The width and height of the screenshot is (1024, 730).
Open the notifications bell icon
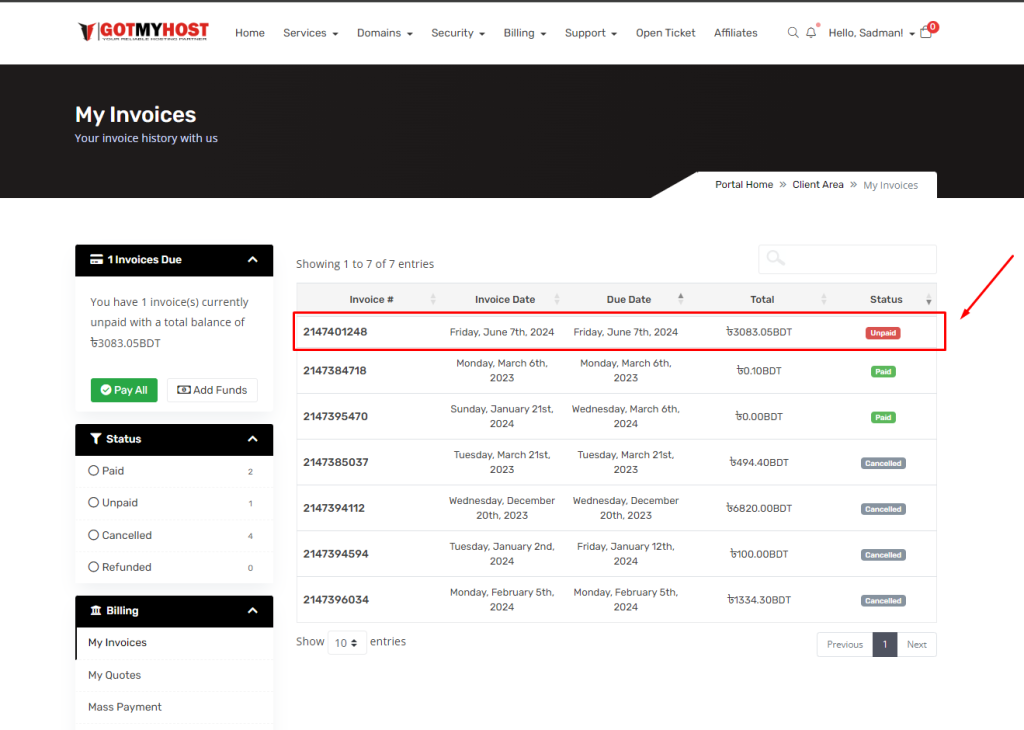coord(811,33)
